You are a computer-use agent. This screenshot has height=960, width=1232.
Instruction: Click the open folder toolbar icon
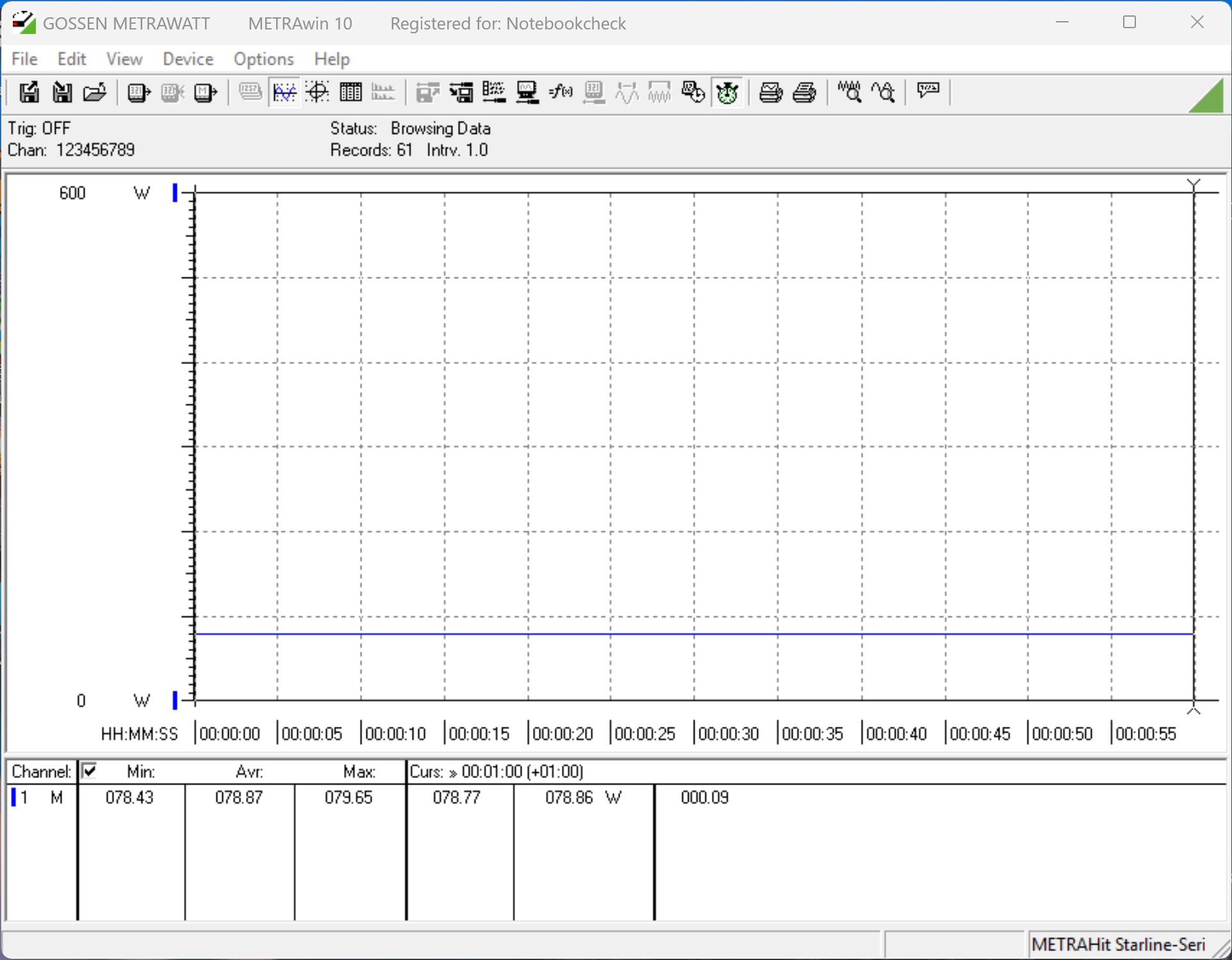coord(95,93)
